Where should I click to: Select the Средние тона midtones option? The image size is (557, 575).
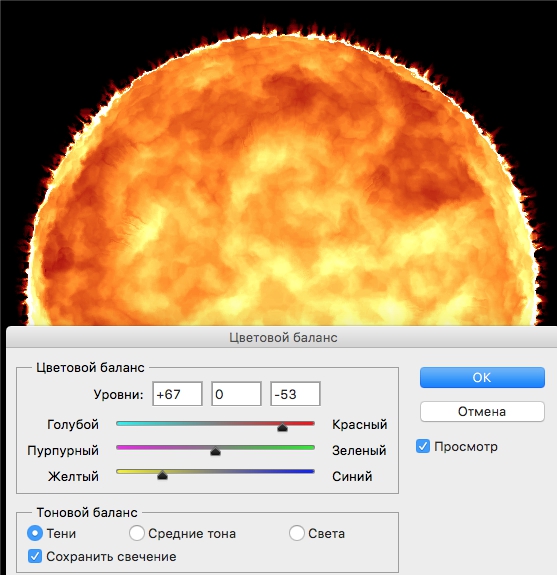[136, 533]
